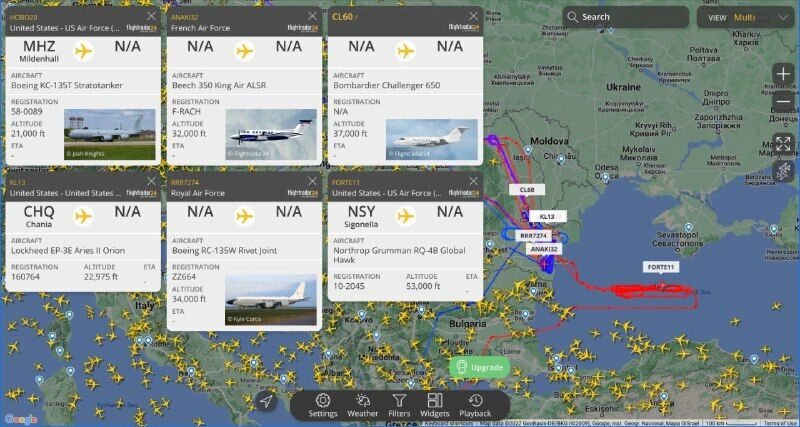The height and width of the screenshot is (427, 800).
Task: Open flight Playback history
Action: tap(475, 406)
